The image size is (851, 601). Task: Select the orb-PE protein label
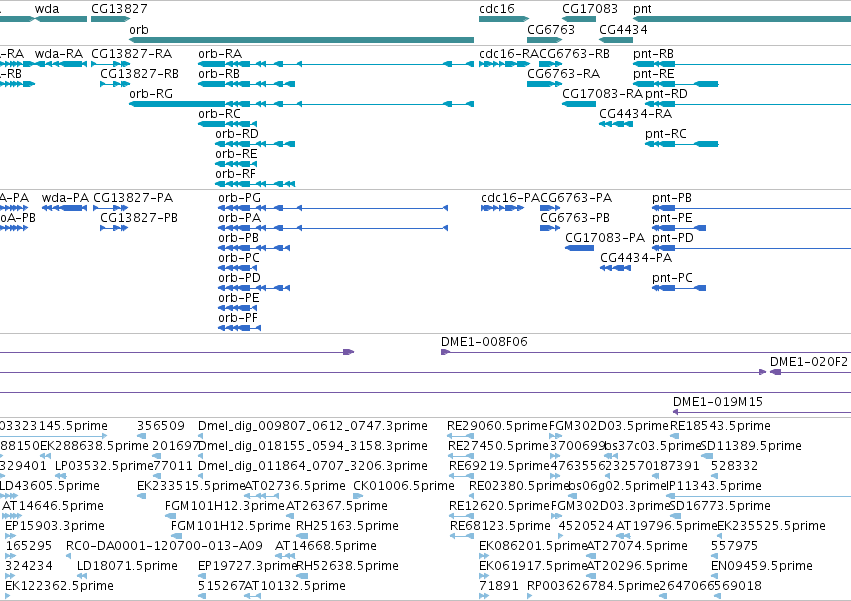239,298
